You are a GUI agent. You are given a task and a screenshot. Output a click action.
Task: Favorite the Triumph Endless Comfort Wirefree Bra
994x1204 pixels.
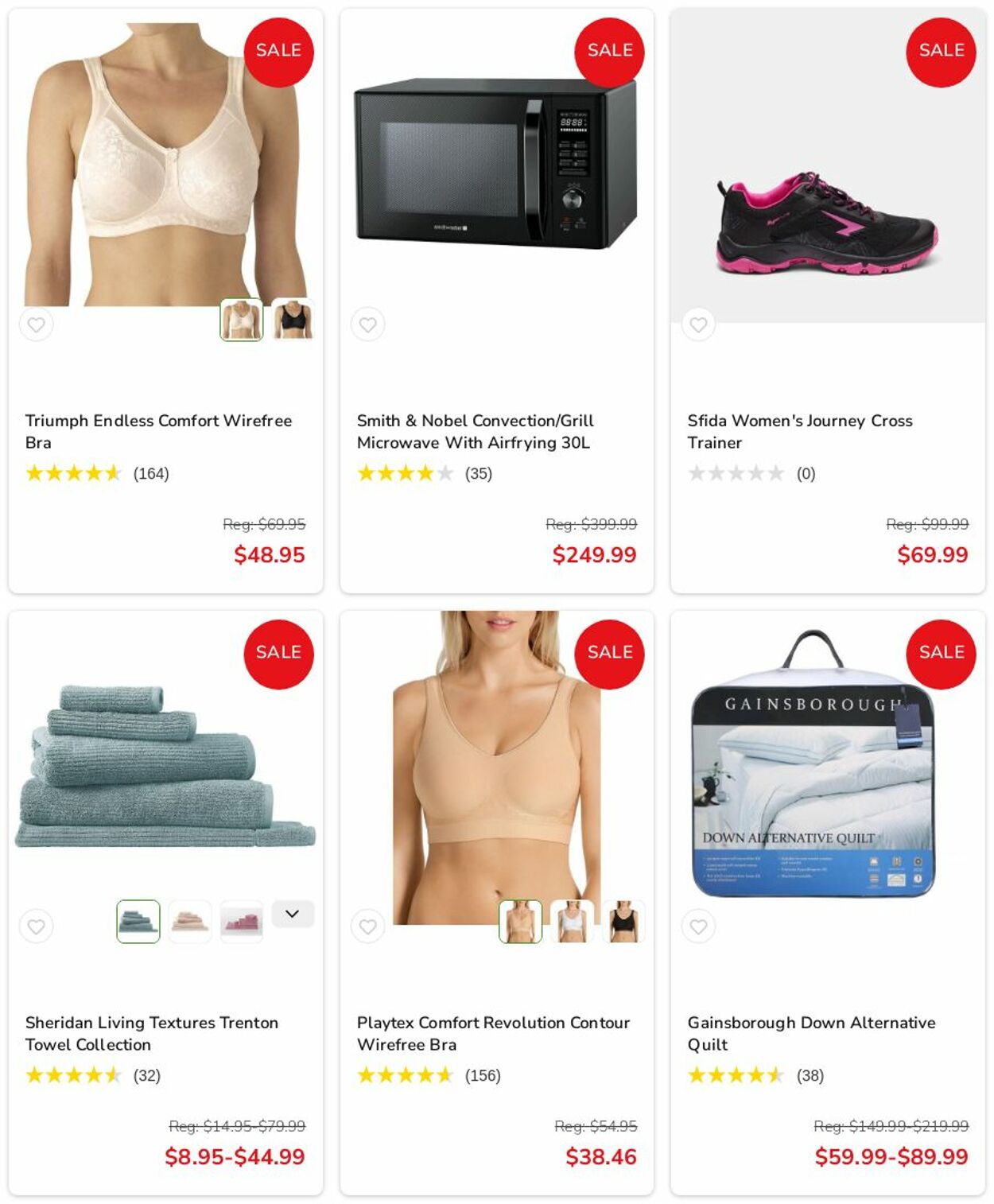[x=37, y=324]
